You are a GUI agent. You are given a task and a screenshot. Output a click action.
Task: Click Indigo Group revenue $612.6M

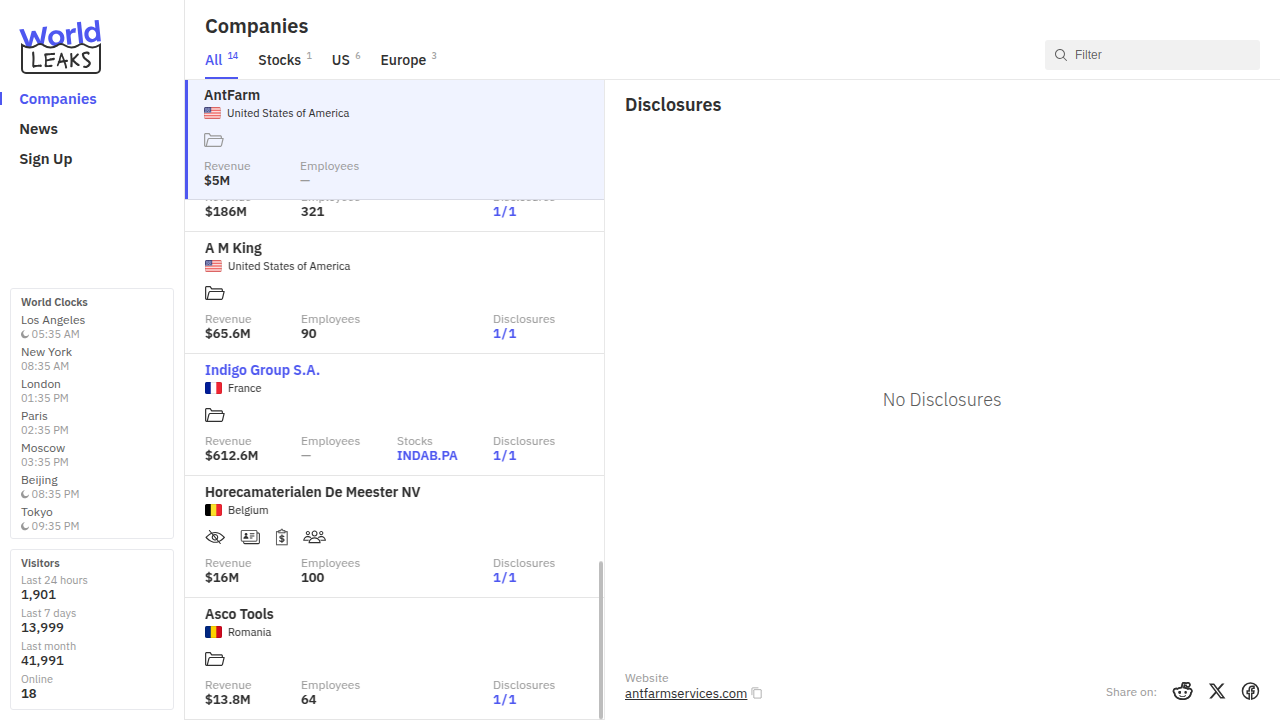point(232,456)
